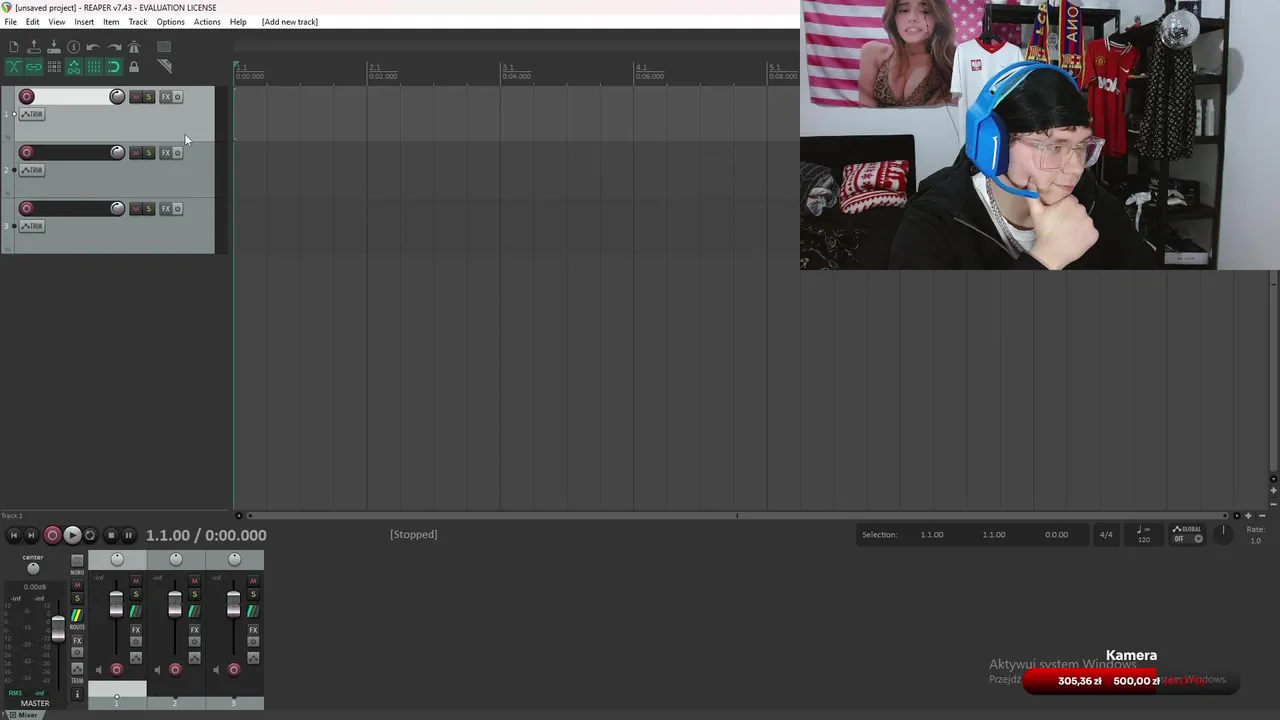This screenshot has height=720, width=1280.
Task: Click the playback Rate knob
Action: point(1223,534)
